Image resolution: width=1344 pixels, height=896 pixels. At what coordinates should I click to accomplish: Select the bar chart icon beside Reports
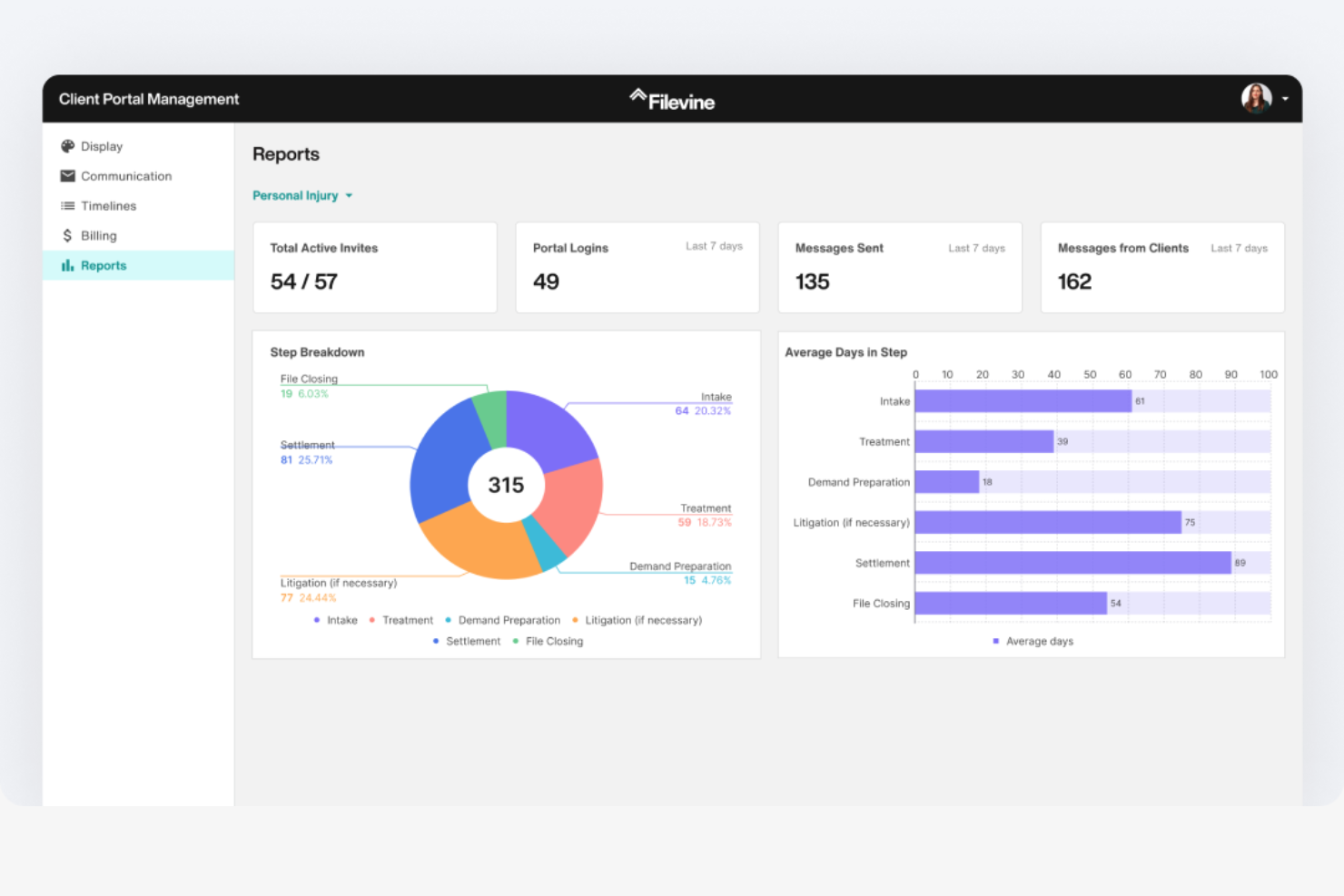(x=68, y=265)
